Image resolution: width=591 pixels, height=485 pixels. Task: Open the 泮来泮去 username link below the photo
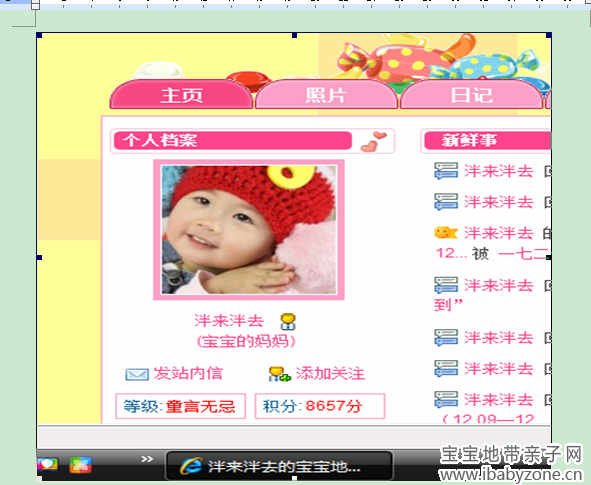[x=229, y=321]
